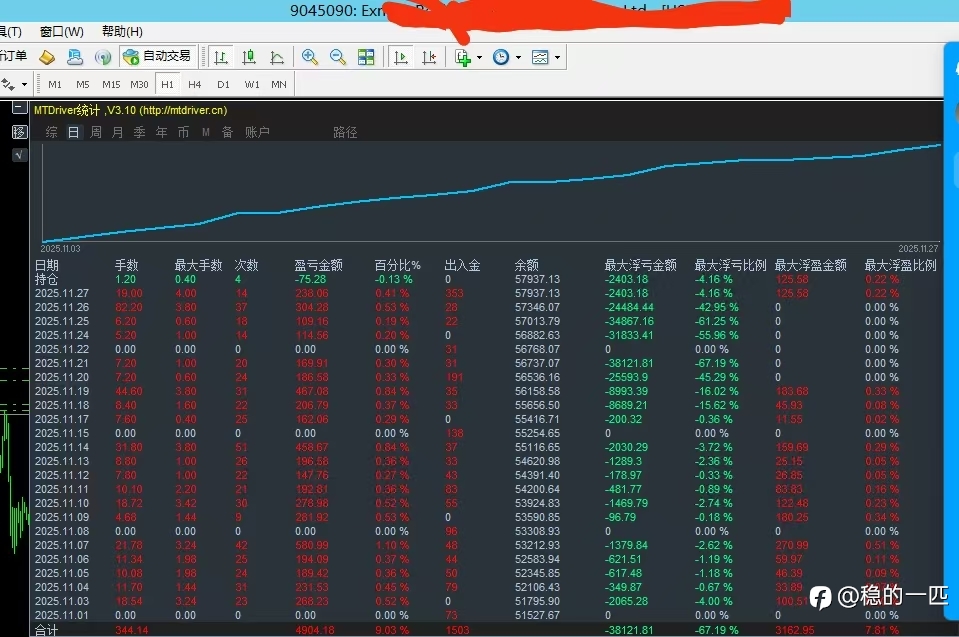Switch to 日 daily statistics tab
The height and width of the screenshot is (637, 959).
pos(73,132)
